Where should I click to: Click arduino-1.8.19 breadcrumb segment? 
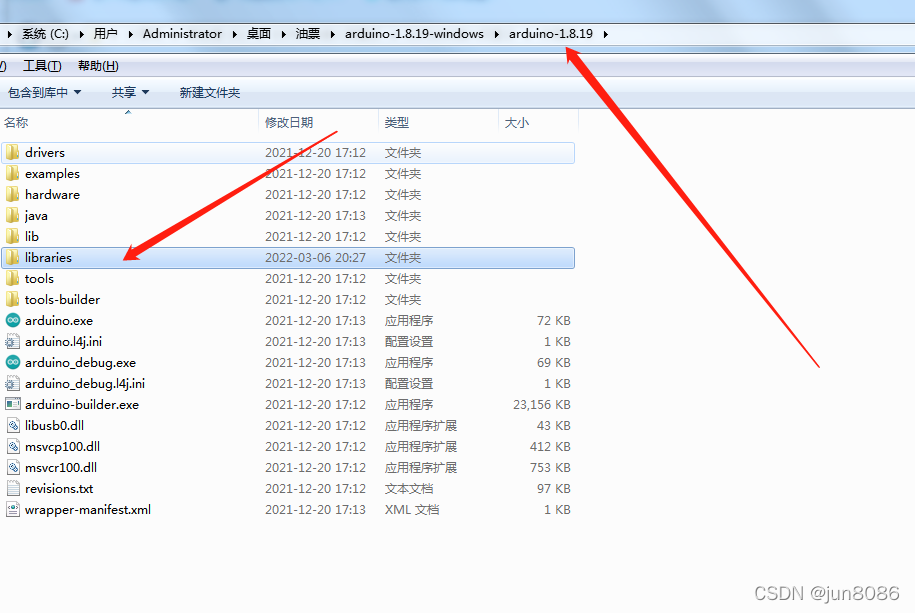551,34
